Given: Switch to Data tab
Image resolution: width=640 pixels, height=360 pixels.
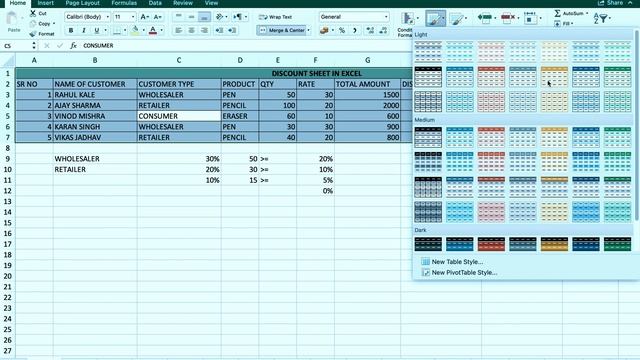Looking at the screenshot, I should point(155,3).
